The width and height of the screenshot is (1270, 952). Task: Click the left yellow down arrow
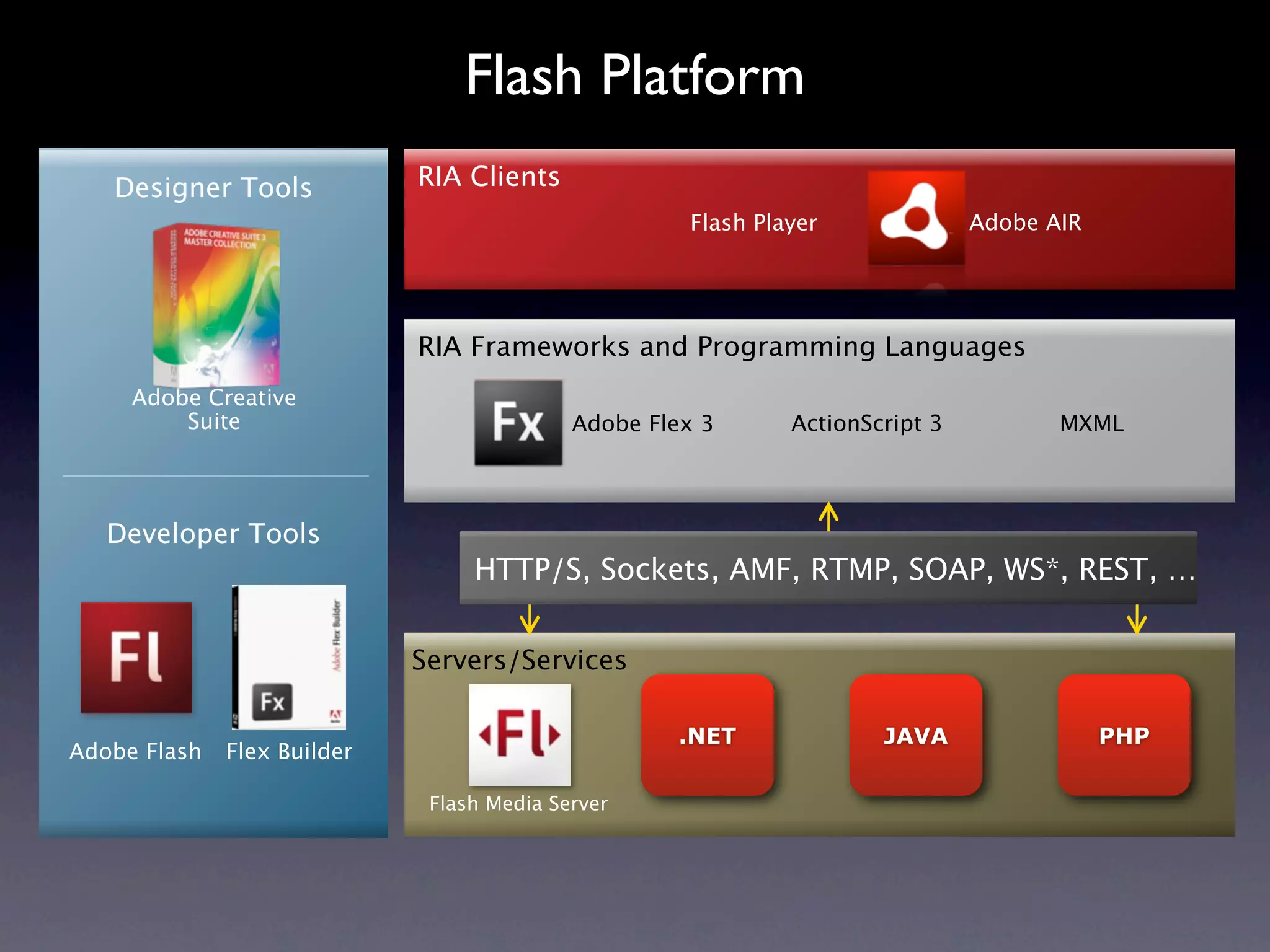tap(529, 619)
